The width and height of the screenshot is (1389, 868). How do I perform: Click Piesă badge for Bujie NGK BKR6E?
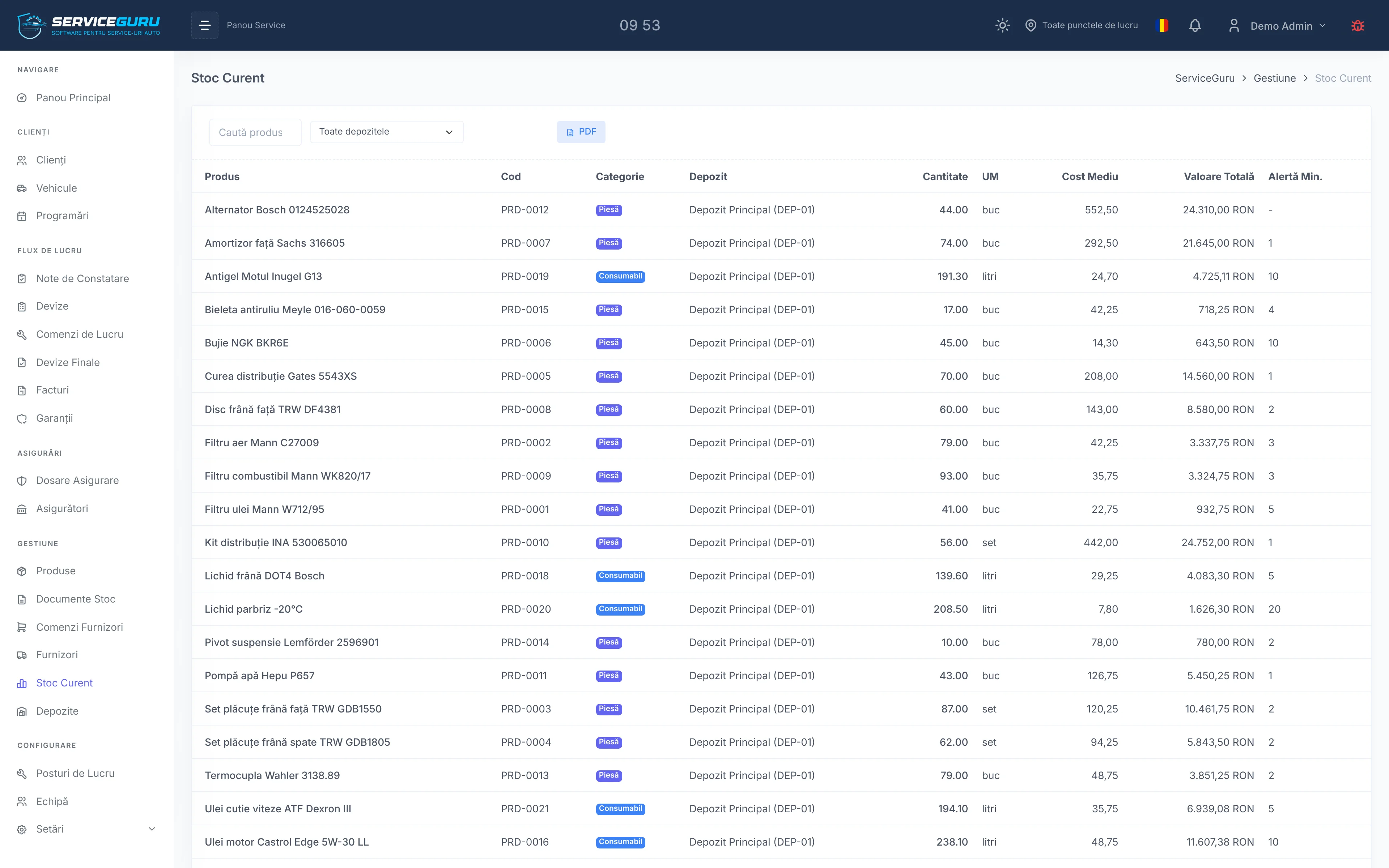coord(608,343)
